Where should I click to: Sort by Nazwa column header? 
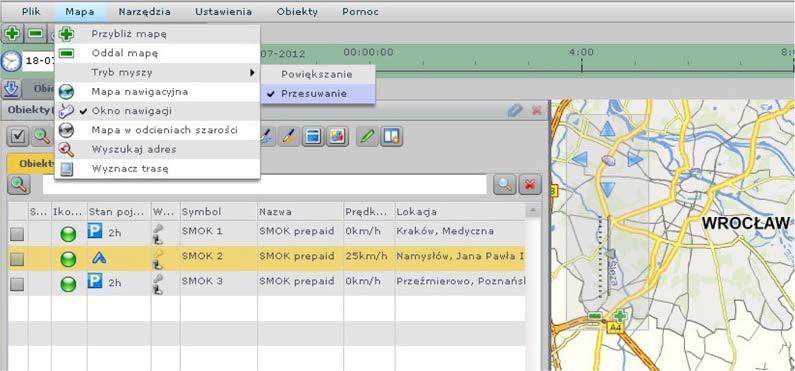300,211
